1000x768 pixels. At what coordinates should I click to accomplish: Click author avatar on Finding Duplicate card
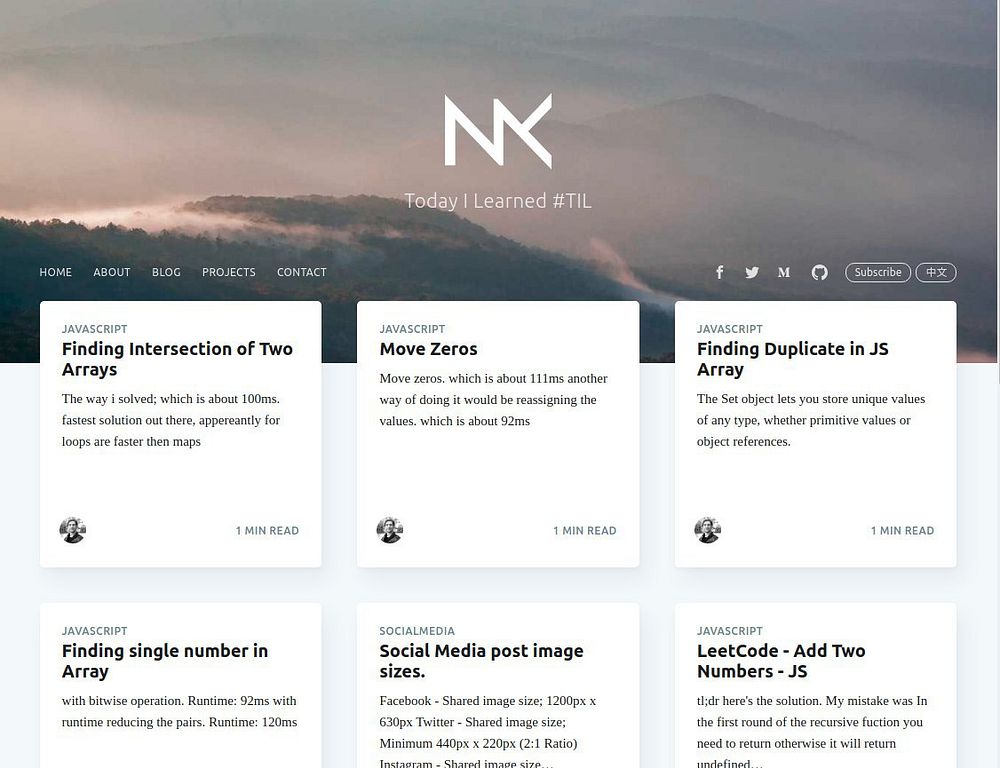[707, 530]
